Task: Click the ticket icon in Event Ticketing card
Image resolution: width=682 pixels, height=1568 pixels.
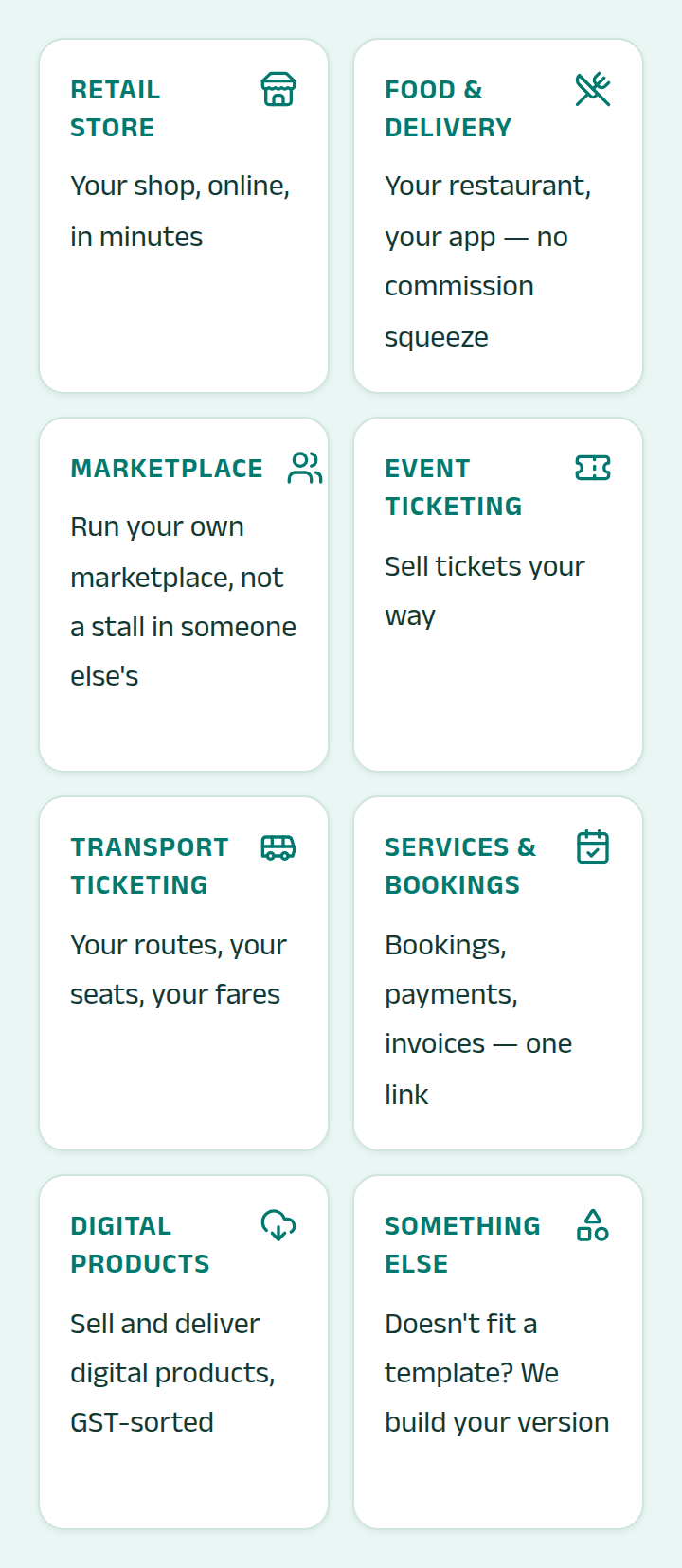Action: point(593,468)
